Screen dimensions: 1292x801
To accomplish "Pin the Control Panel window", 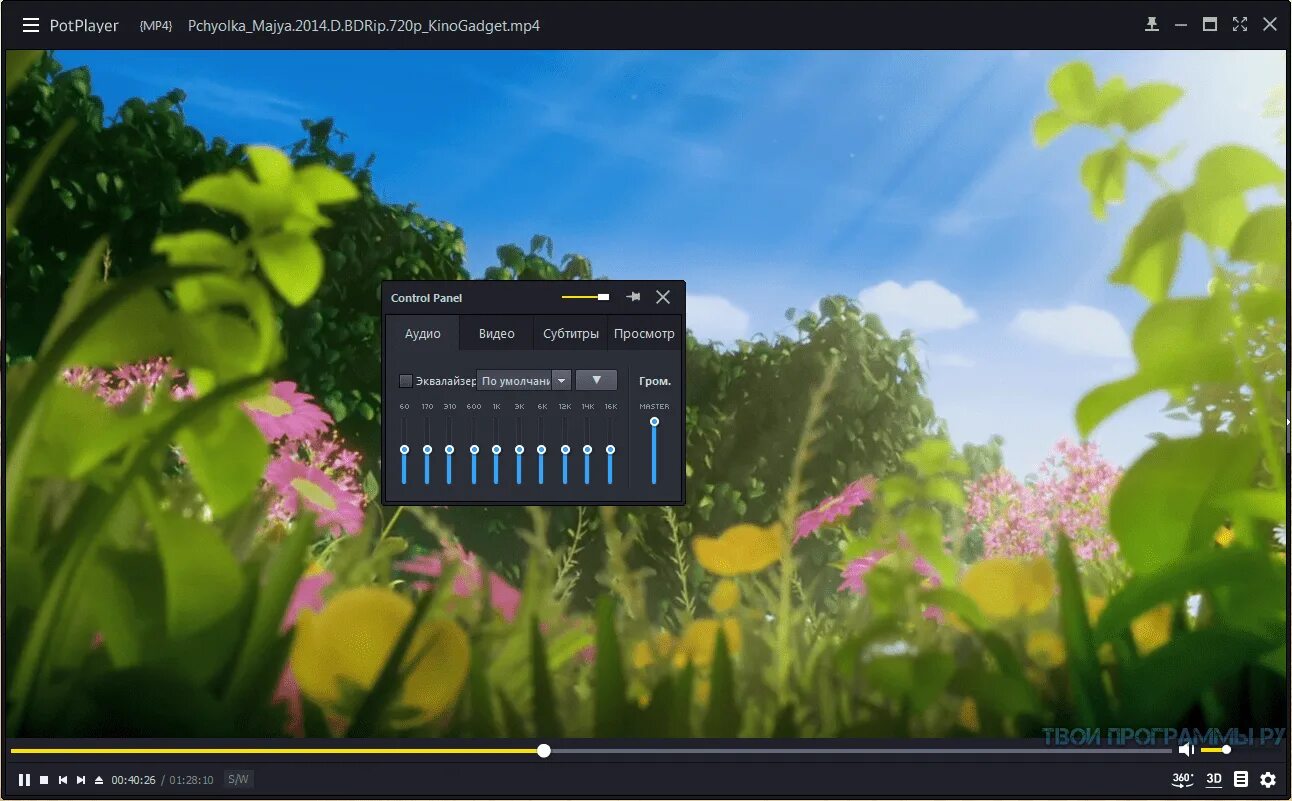I will click(633, 297).
